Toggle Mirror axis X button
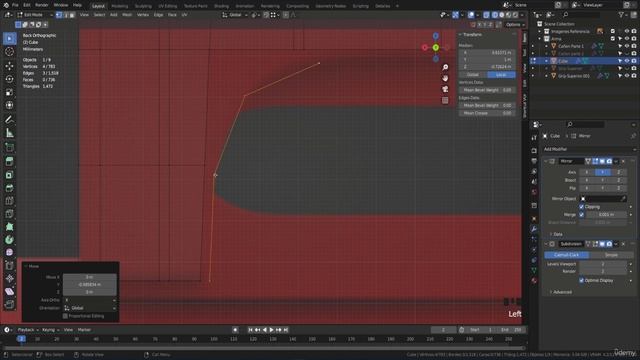The image size is (640, 360). coord(587,172)
